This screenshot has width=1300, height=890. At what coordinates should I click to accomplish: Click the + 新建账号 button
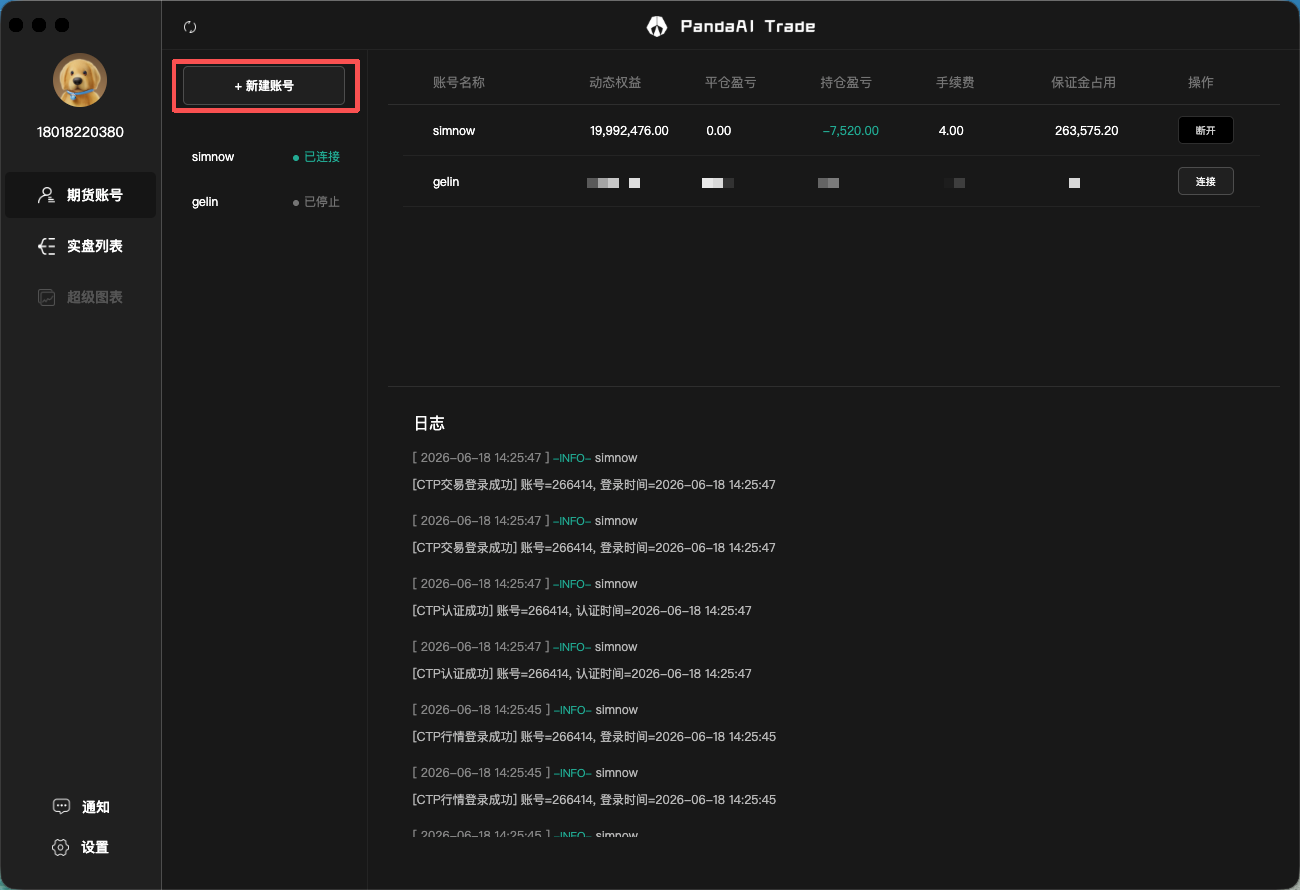(264, 86)
